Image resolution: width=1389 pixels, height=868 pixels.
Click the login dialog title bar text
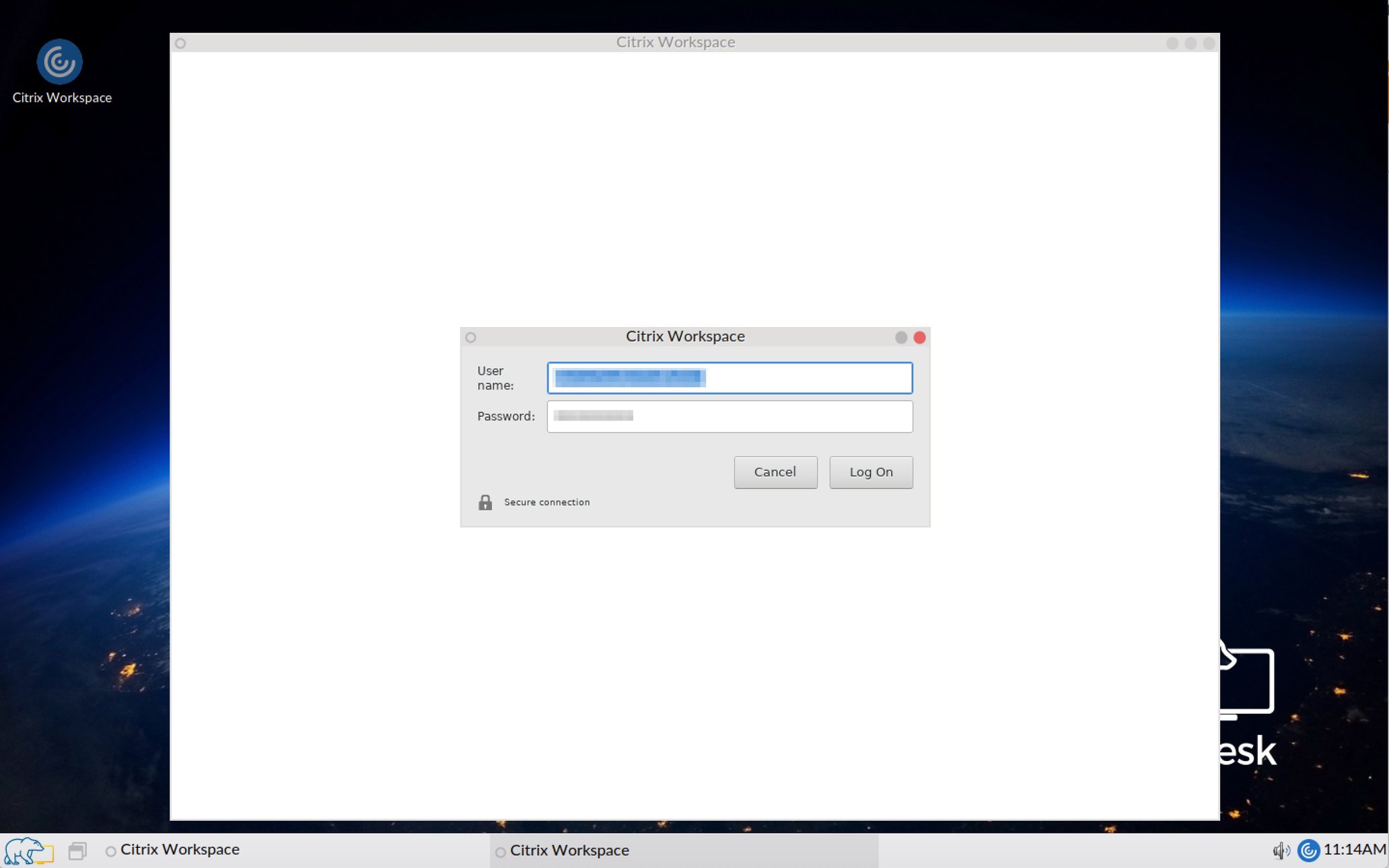[685, 336]
